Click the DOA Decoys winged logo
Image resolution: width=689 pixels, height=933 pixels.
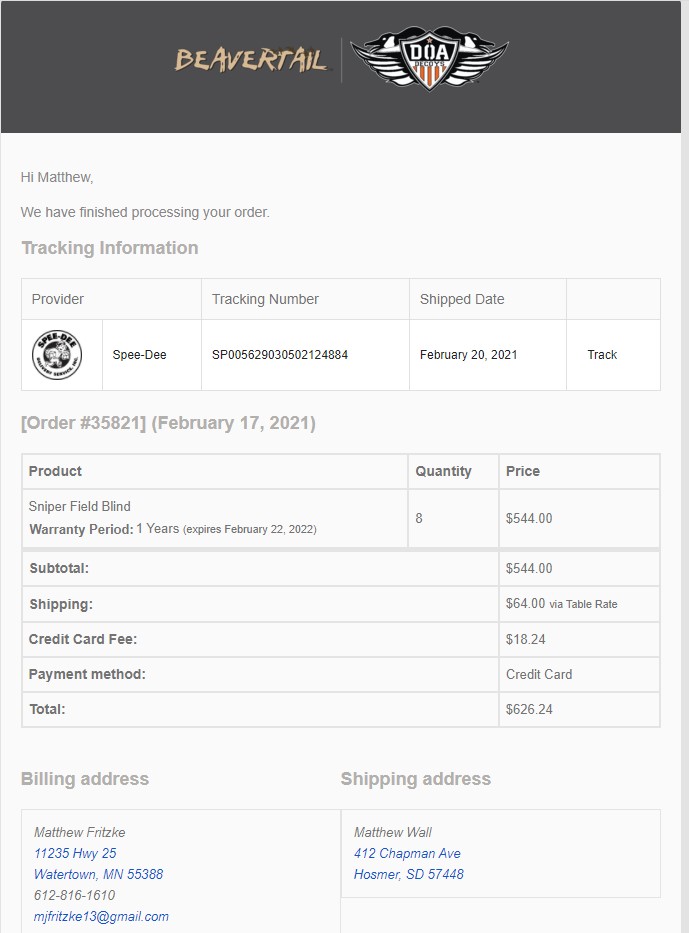429,58
